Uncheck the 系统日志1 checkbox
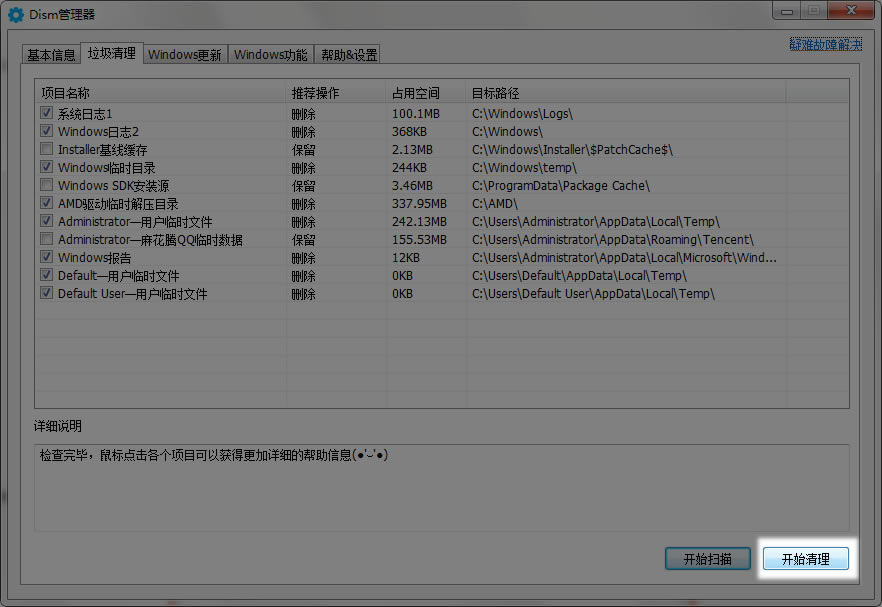The width and height of the screenshot is (882, 607). [x=47, y=113]
